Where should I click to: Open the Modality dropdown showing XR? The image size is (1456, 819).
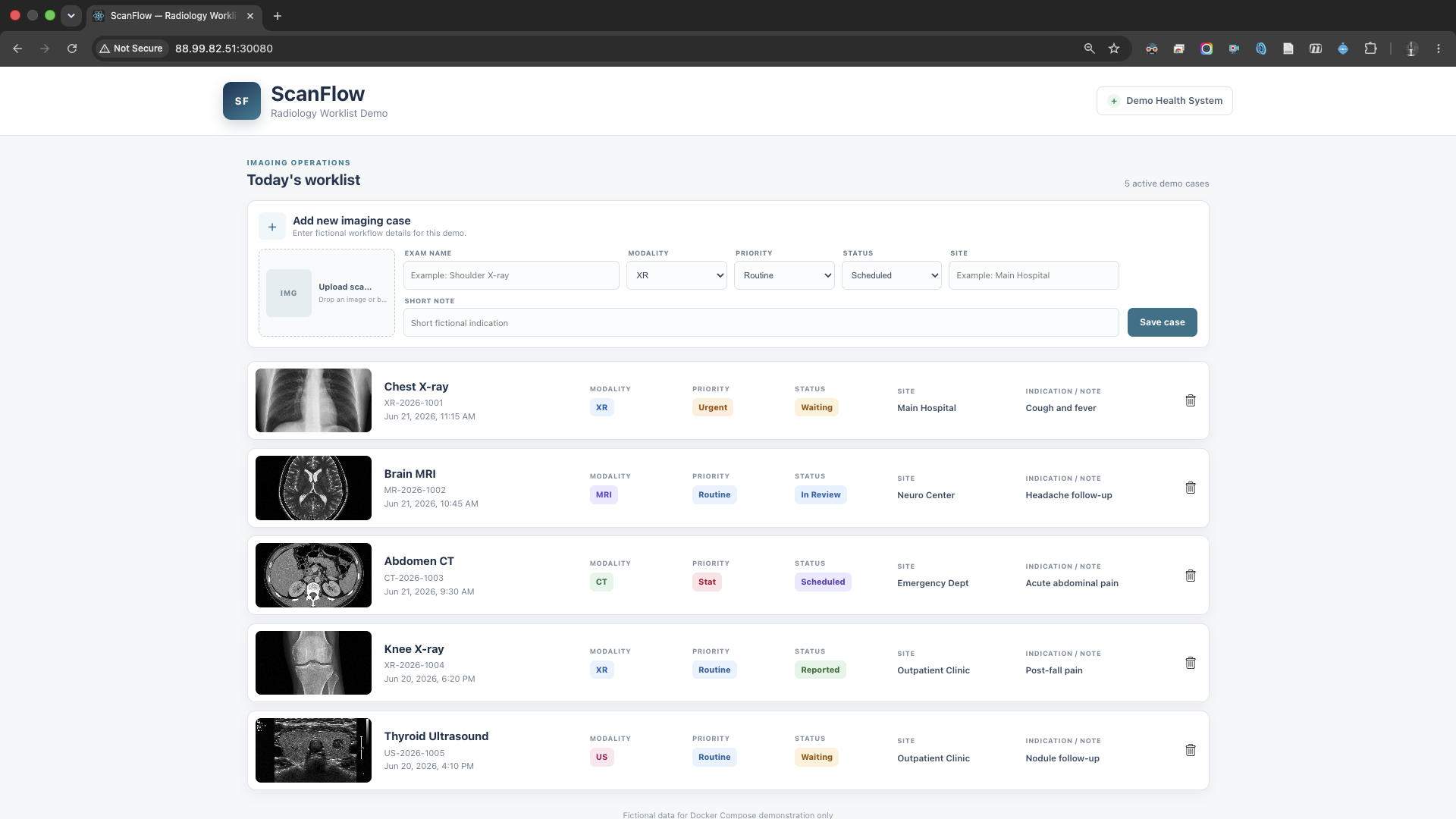[x=677, y=275]
